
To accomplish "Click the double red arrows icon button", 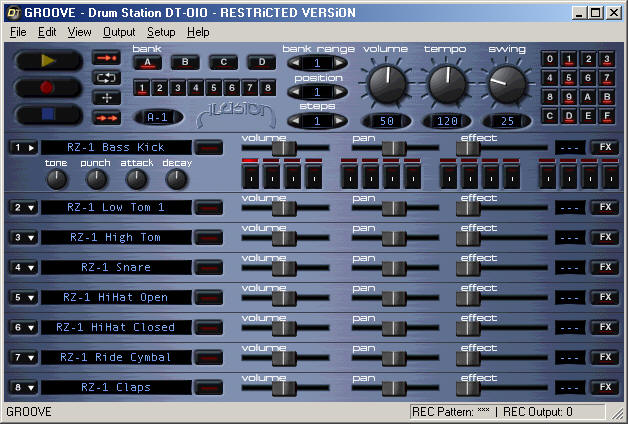I will pos(107,118).
